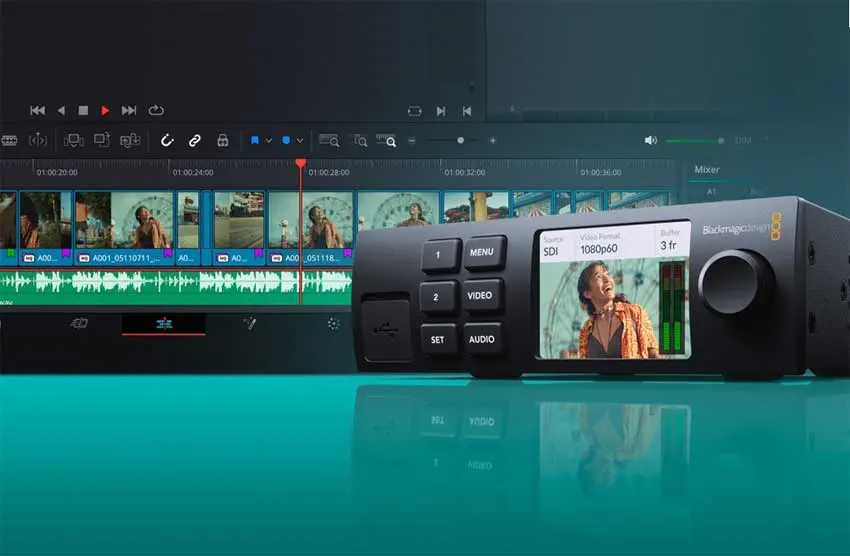
Task: Click the 1080p60 video format on LCD
Action: (x=598, y=249)
